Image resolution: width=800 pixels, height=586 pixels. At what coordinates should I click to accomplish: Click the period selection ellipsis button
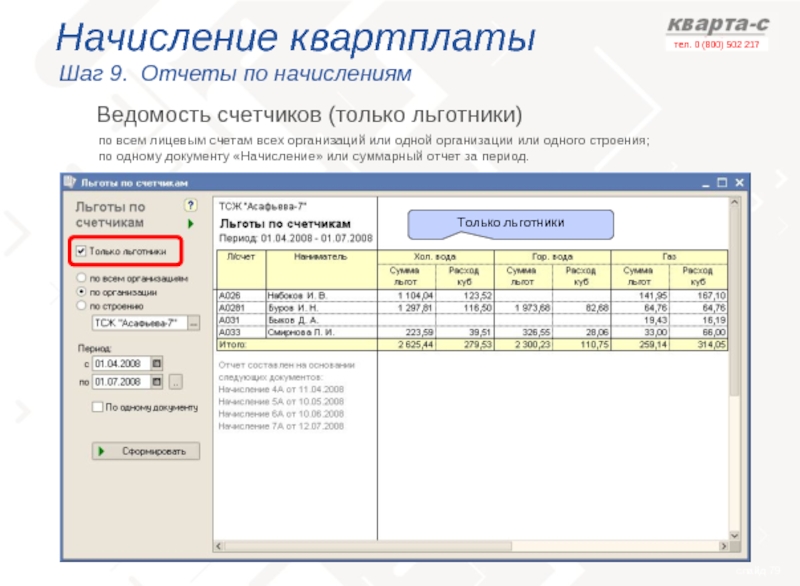(x=175, y=382)
